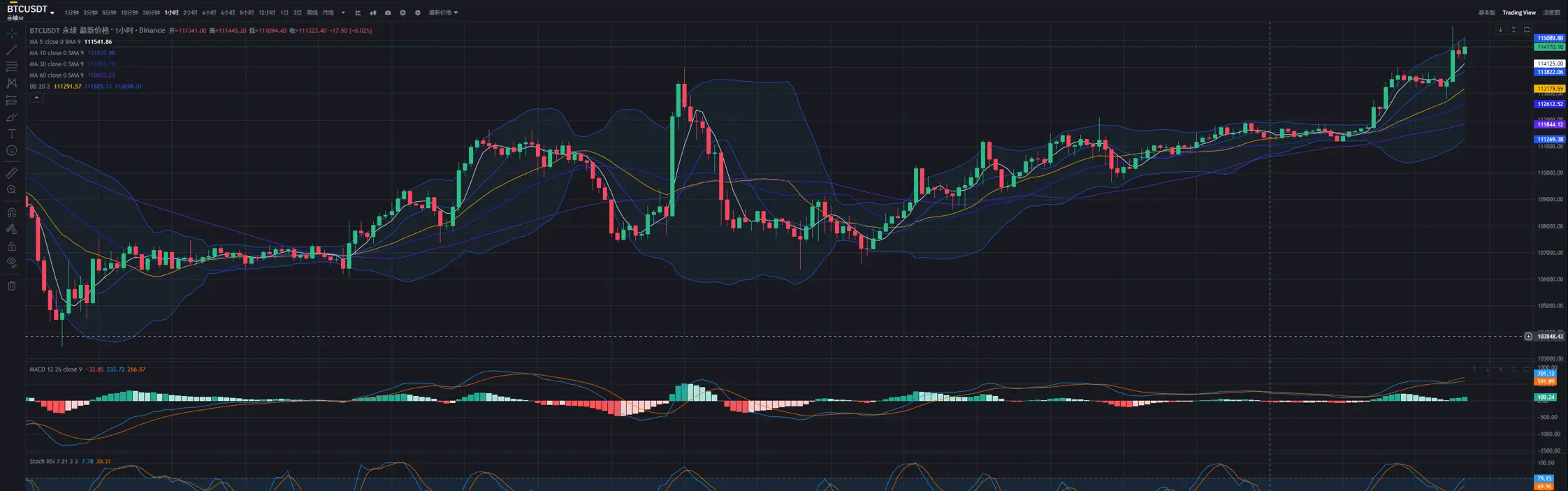Screen dimensions: 1568x491
Task: Select the trend line drawing tool
Action: coord(12,50)
